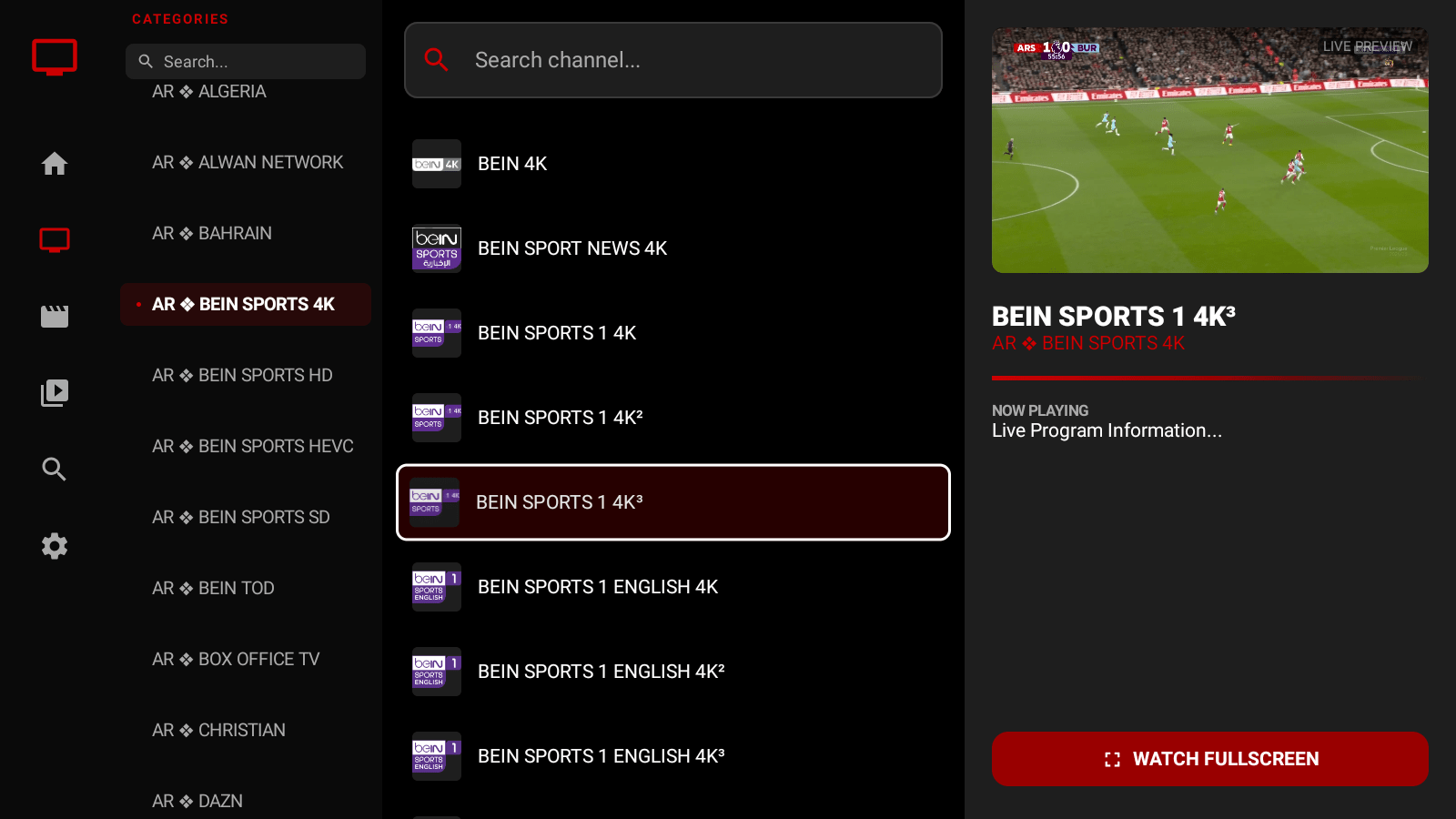Click the magnifier icon in category search
The height and width of the screenshot is (819, 1456).
(x=146, y=61)
